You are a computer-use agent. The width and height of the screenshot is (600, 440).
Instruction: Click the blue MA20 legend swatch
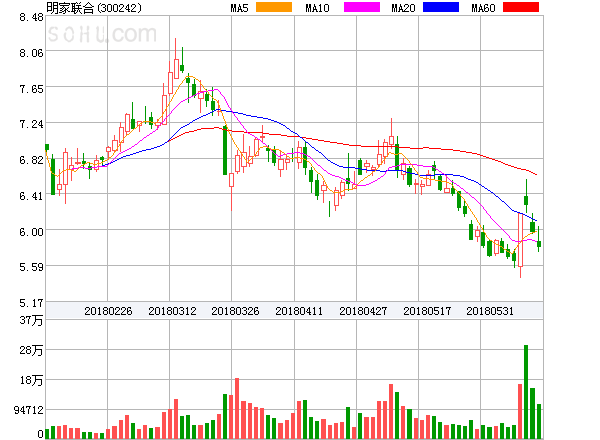click(441, 7)
